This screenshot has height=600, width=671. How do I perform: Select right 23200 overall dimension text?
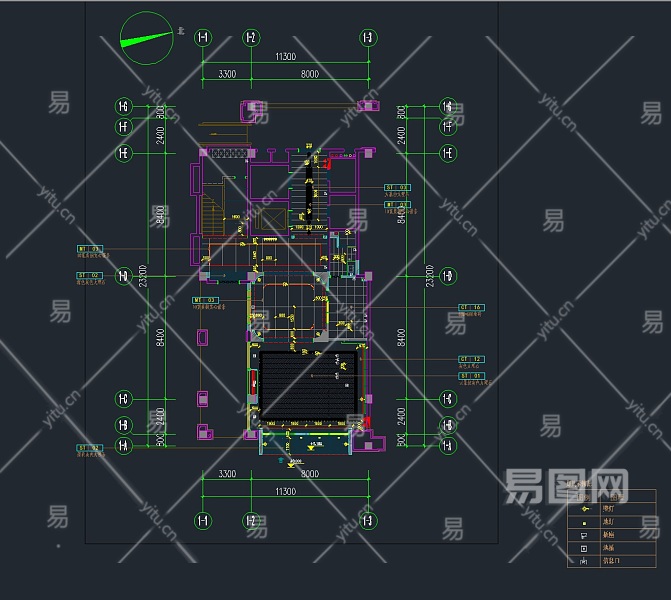tap(430, 276)
